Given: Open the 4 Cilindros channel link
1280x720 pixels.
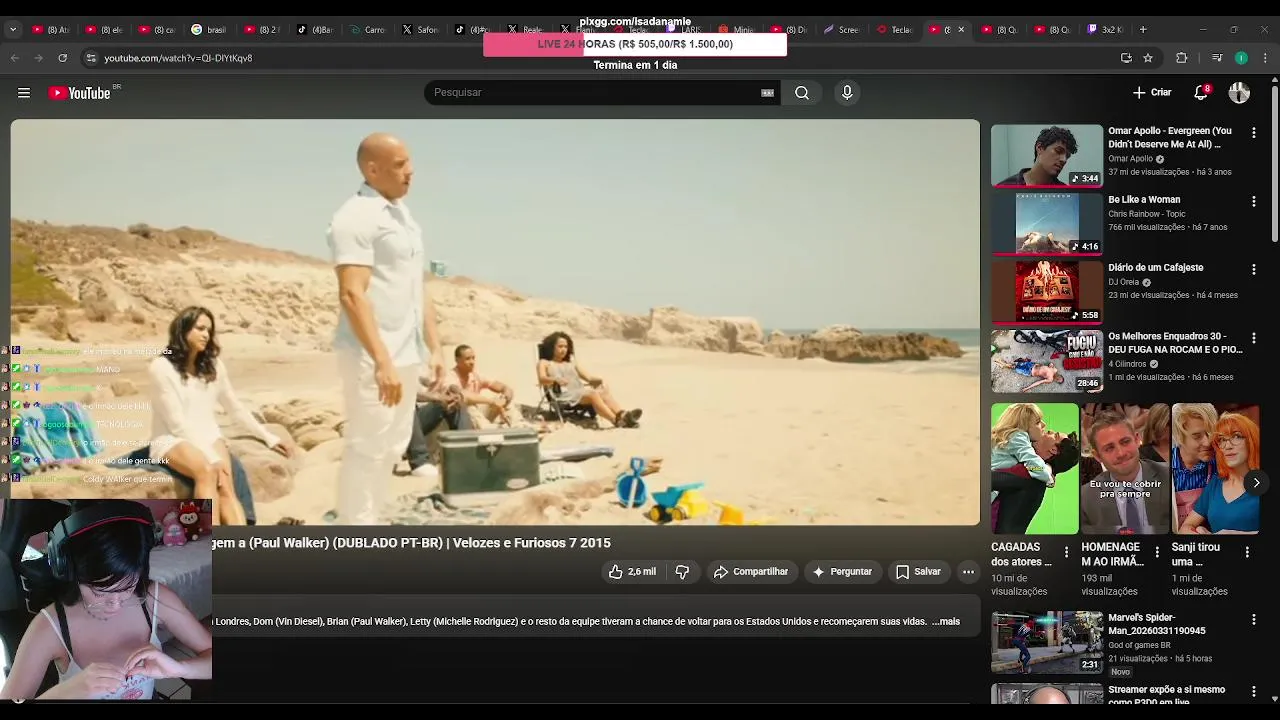Looking at the screenshot, I should click(x=1127, y=364).
